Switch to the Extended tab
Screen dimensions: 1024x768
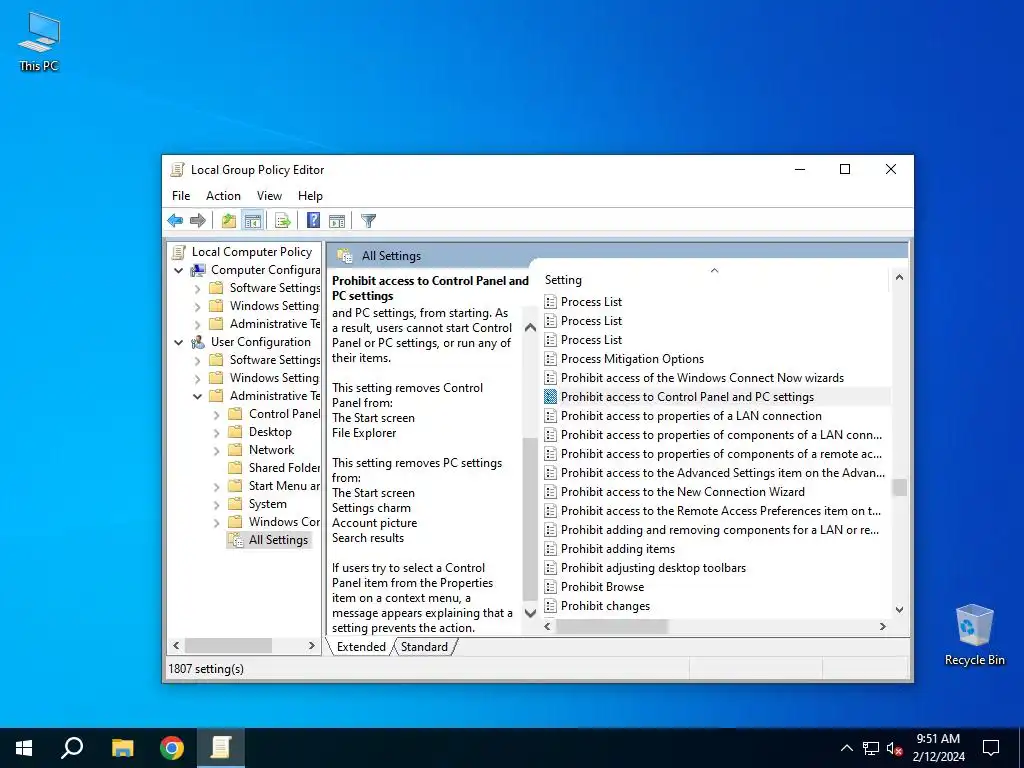click(360, 647)
